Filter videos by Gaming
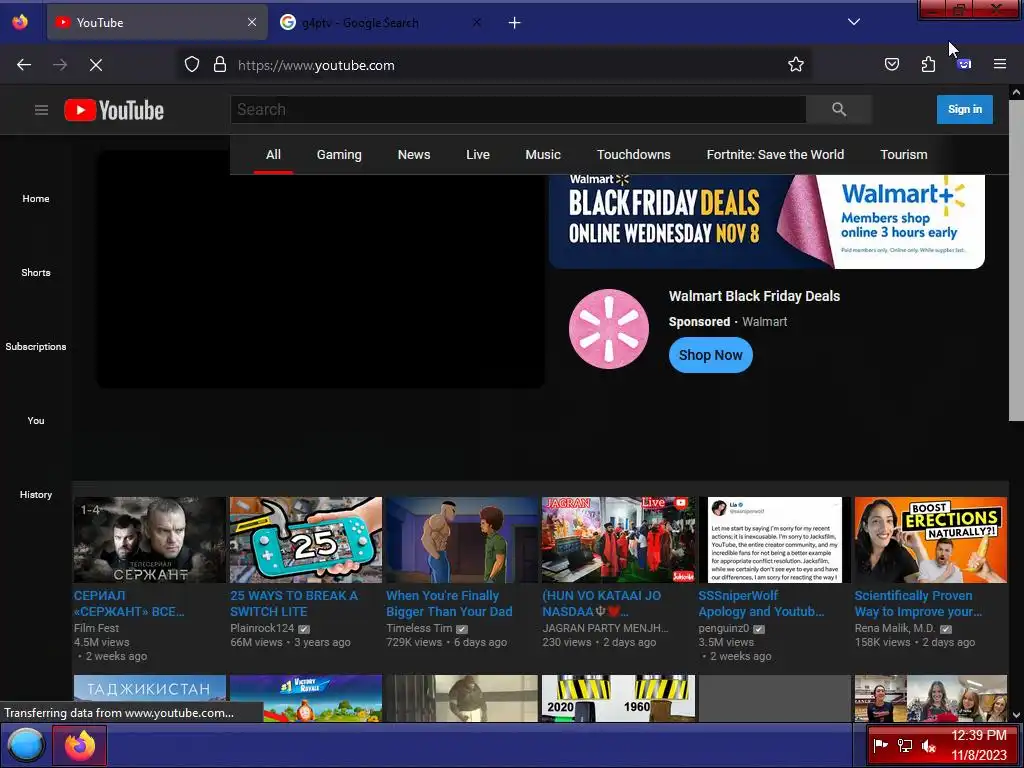This screenshot has width=1024, height=768. click(x=339, y=155)
